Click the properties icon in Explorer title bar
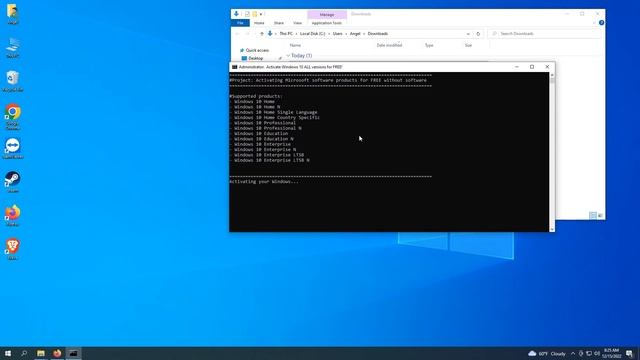 coord(247,14)
